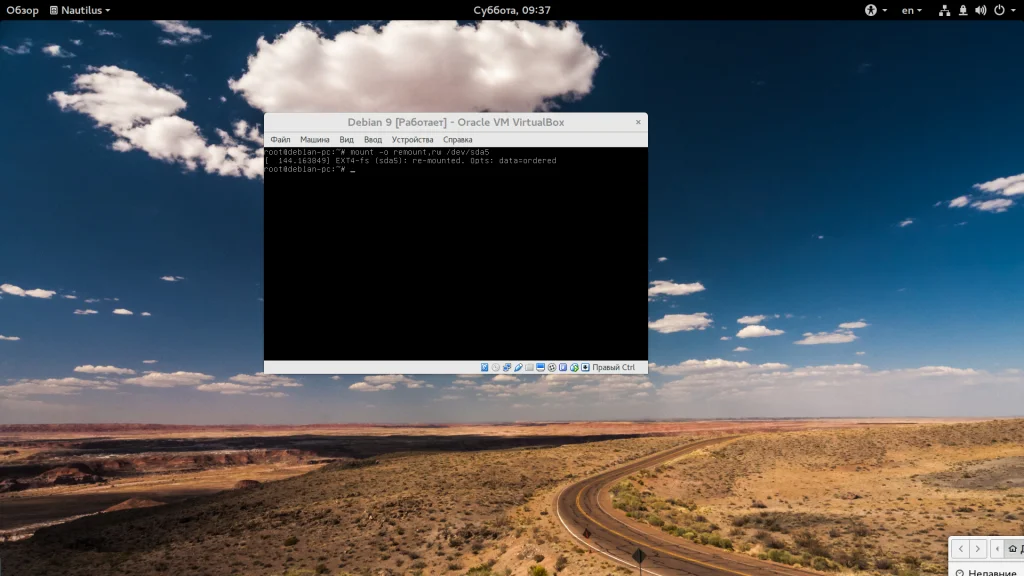Expand the accessibility menu in top bar
This screenshot has height=576, width=1024.
[x=876, y=10]
